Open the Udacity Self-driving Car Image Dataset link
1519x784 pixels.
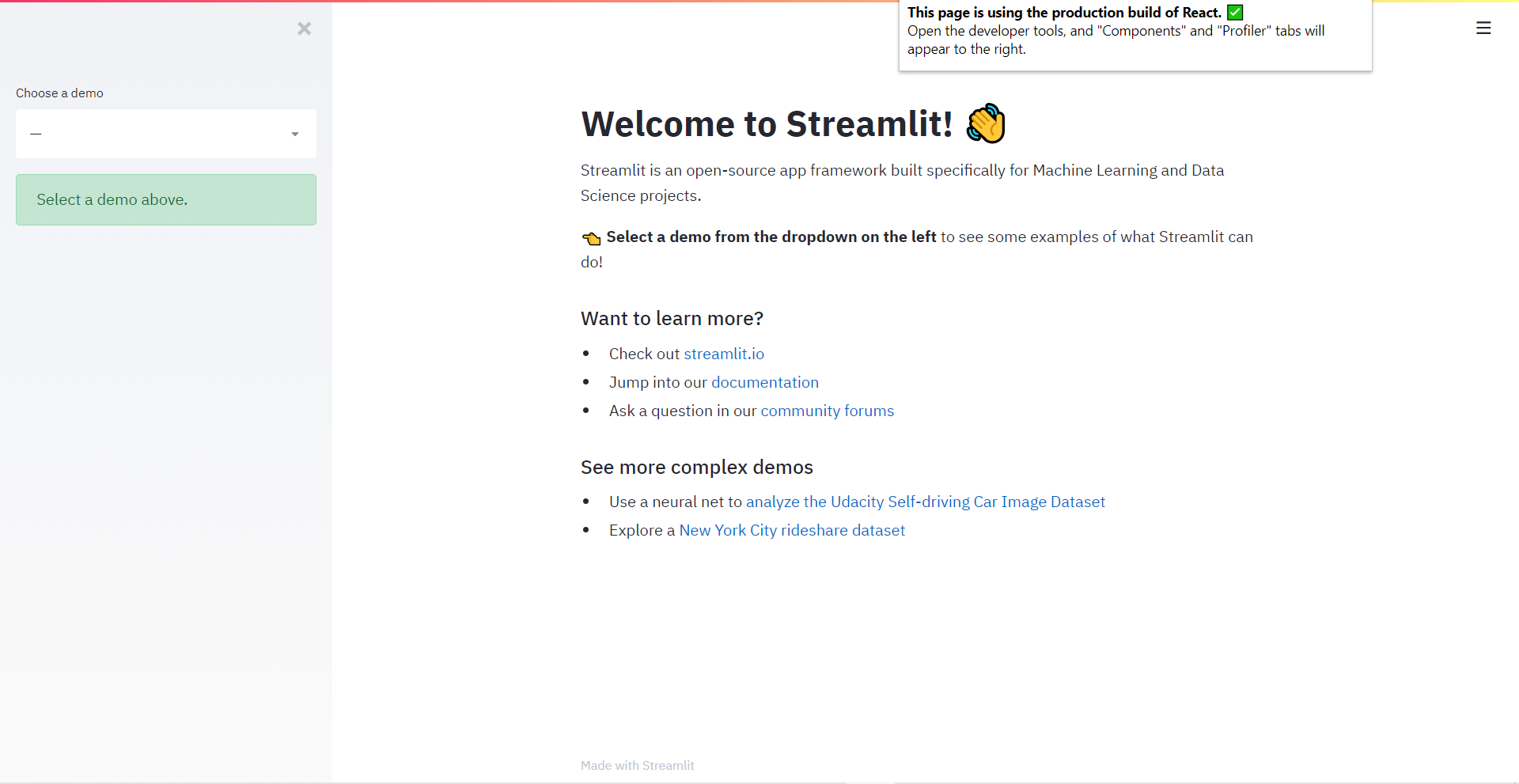[x=926, y=502]
